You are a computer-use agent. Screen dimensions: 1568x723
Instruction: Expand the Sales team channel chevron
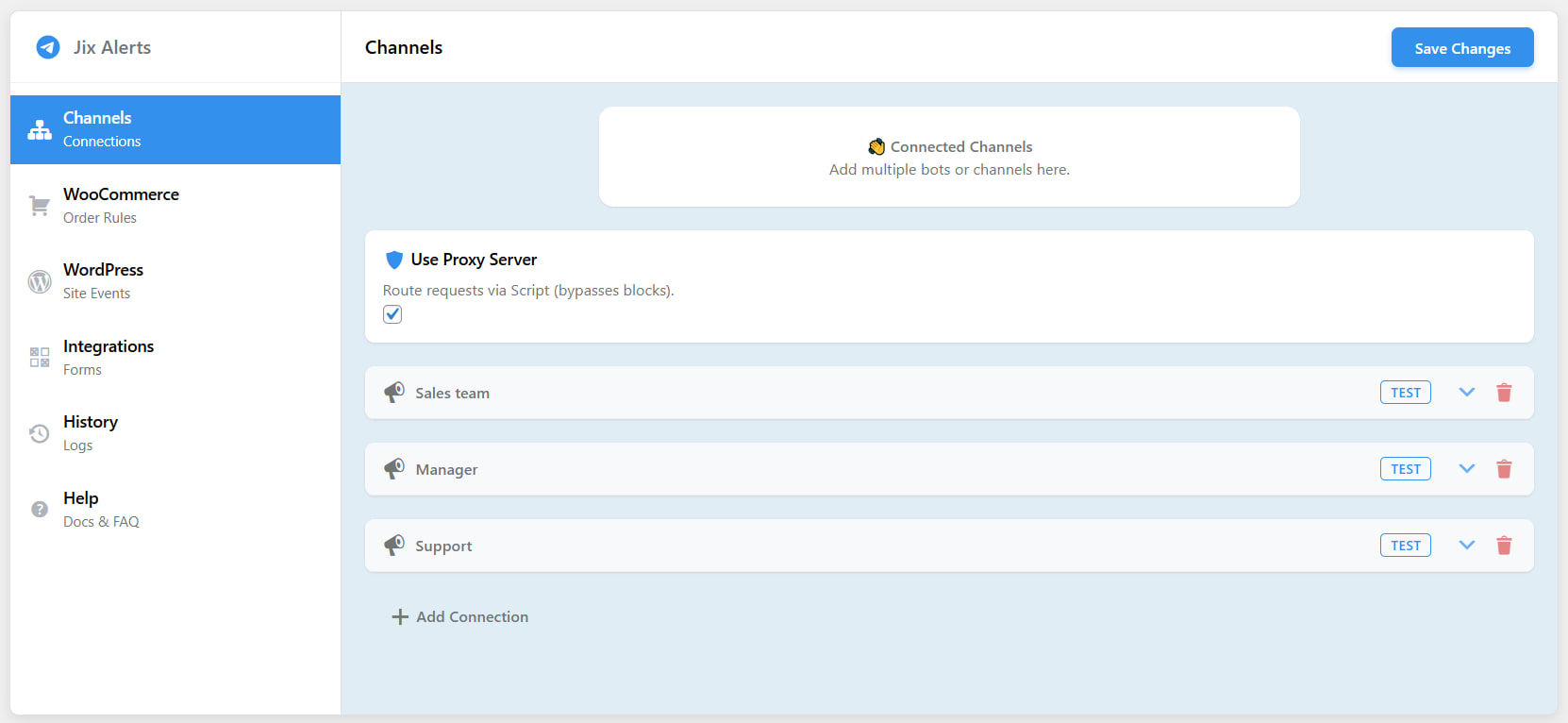tap(1466, 392)
